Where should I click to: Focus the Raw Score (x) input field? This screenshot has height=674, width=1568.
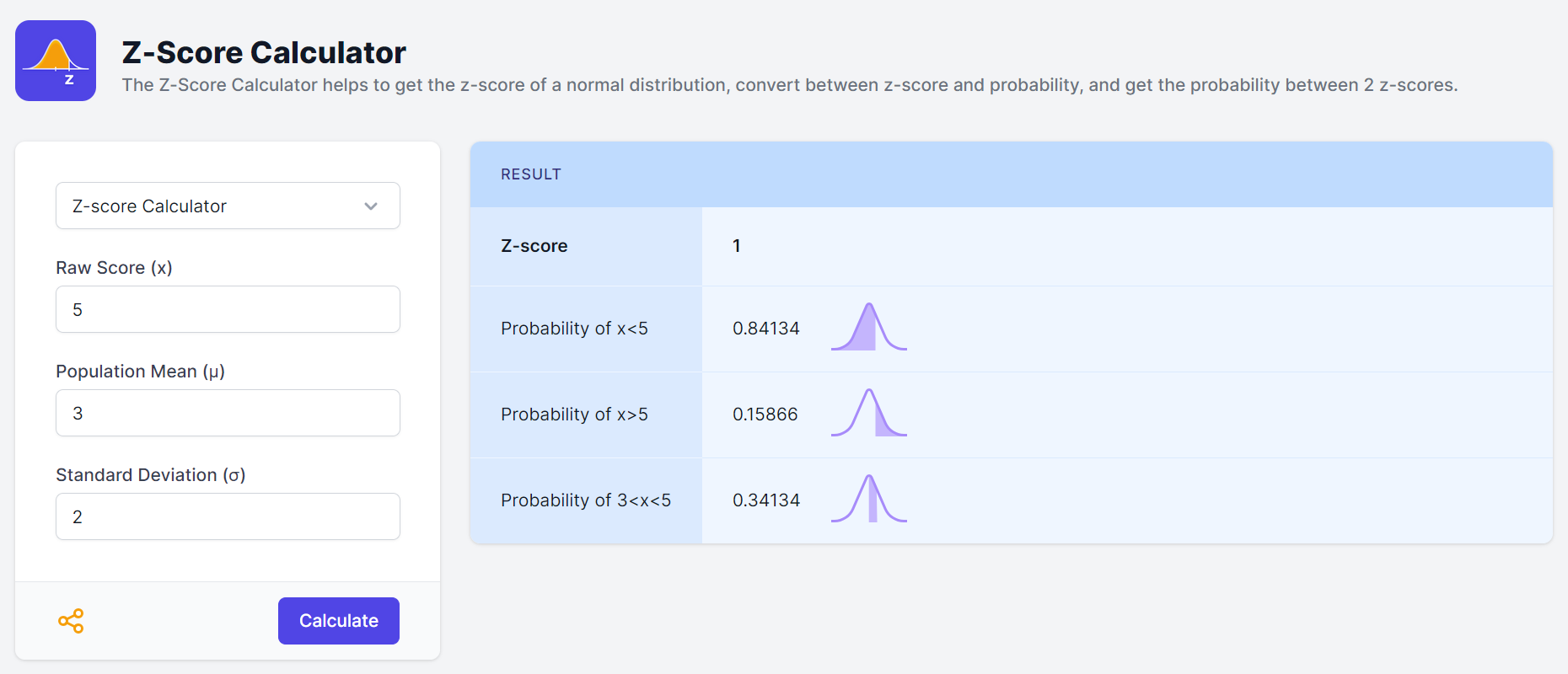pos(228,309)
